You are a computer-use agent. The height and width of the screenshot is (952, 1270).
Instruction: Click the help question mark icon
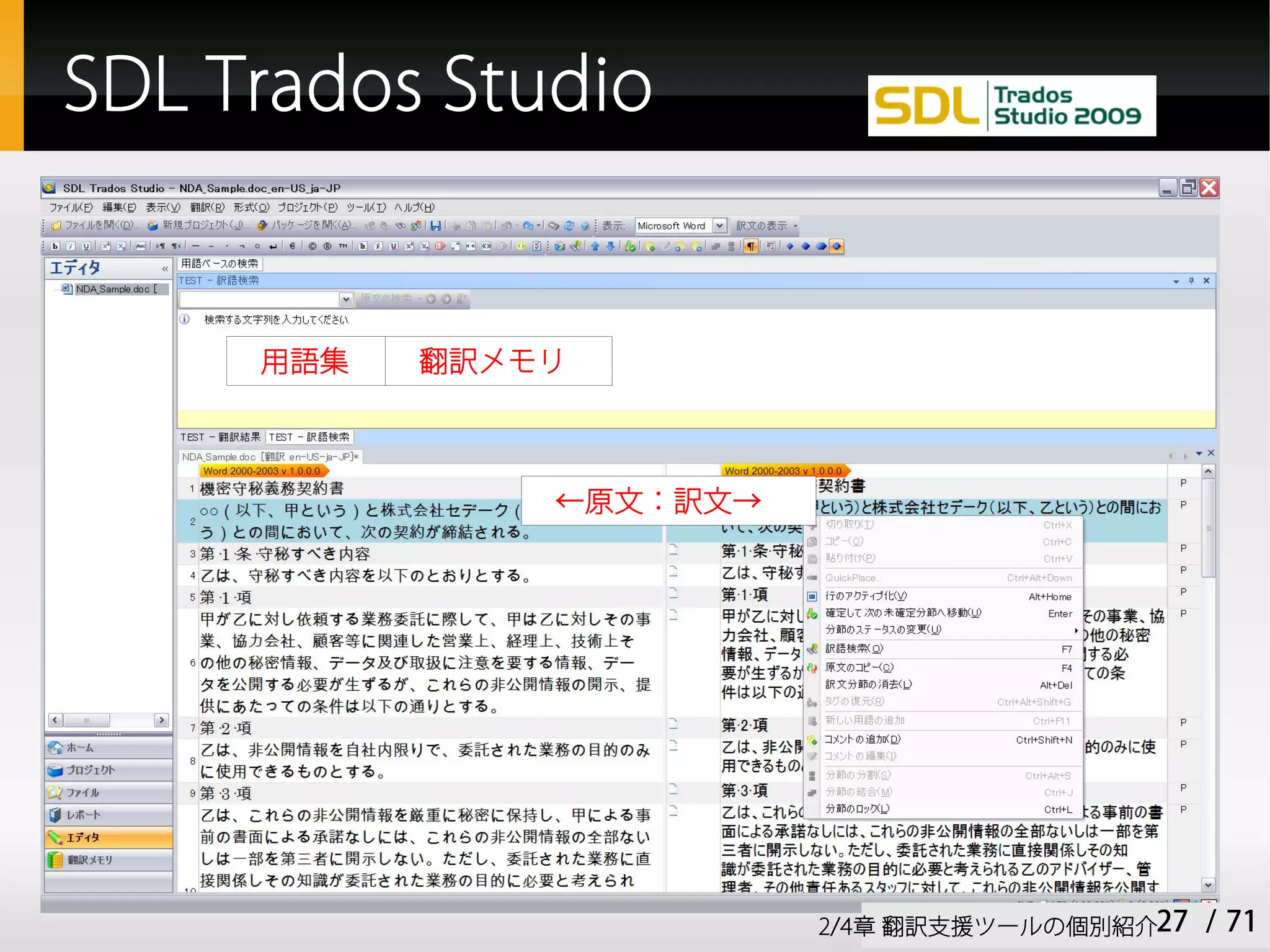tap(585, 226)
